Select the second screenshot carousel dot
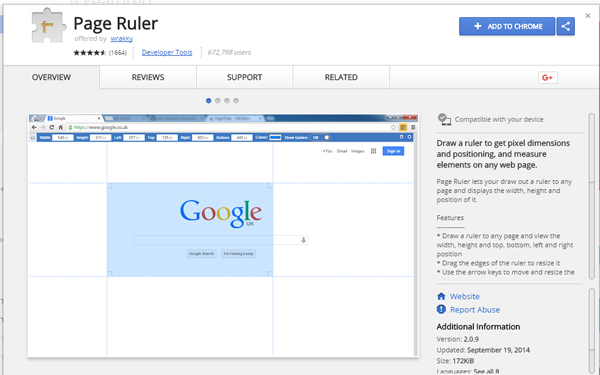Image resolution: width=600 pixels, height=375 pixels. (x=218, y=101)
